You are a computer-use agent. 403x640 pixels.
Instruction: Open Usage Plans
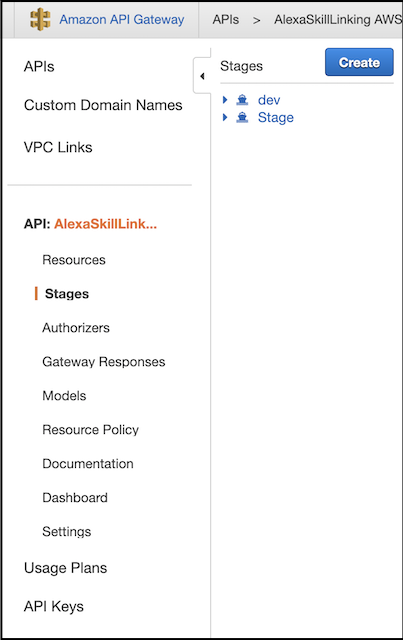coord(65,568)
